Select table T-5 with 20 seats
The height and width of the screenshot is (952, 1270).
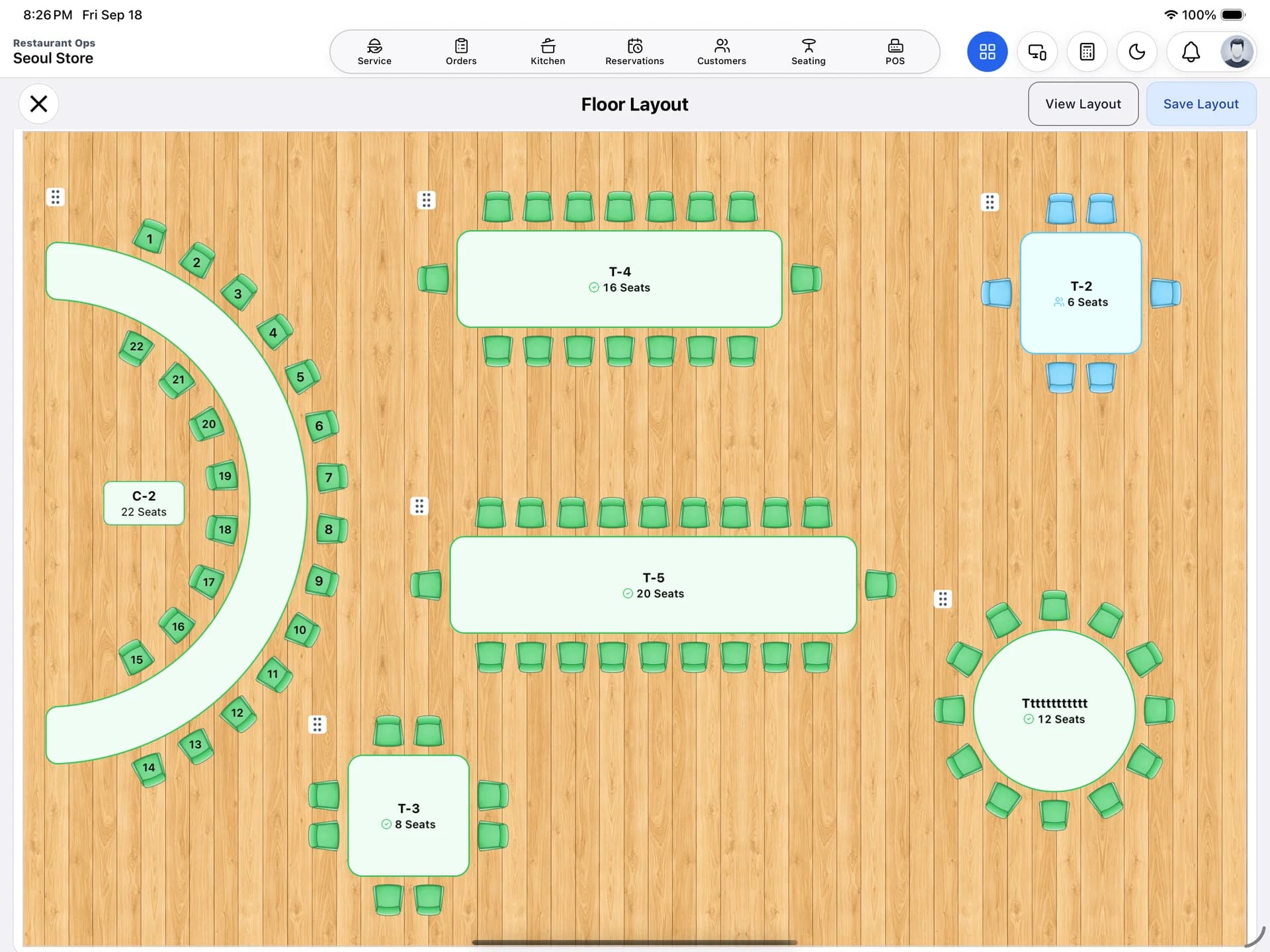(x=653, y=585)
